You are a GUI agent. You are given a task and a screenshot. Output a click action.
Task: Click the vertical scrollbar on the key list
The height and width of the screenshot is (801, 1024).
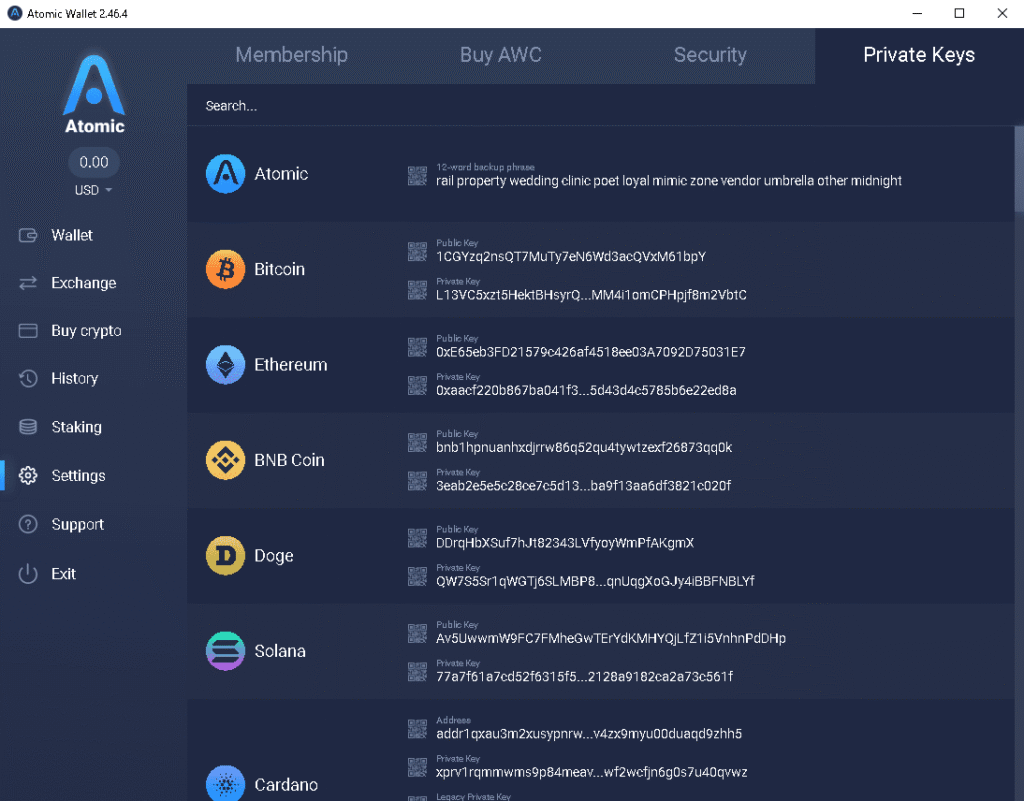pyautogui.click(x=1018, y=168)
